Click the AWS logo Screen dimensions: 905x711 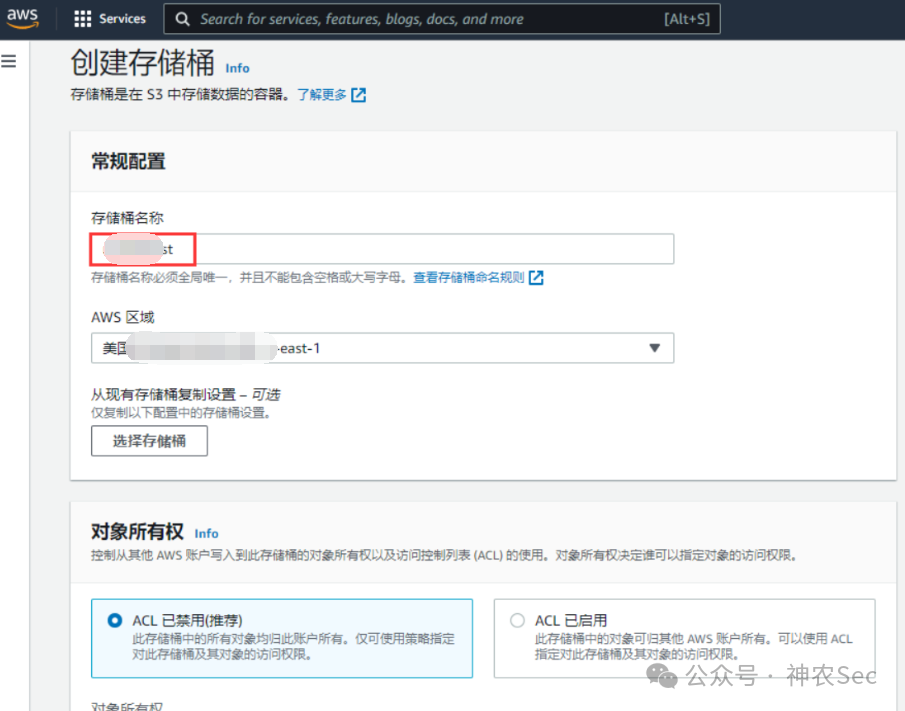[23, 18]
